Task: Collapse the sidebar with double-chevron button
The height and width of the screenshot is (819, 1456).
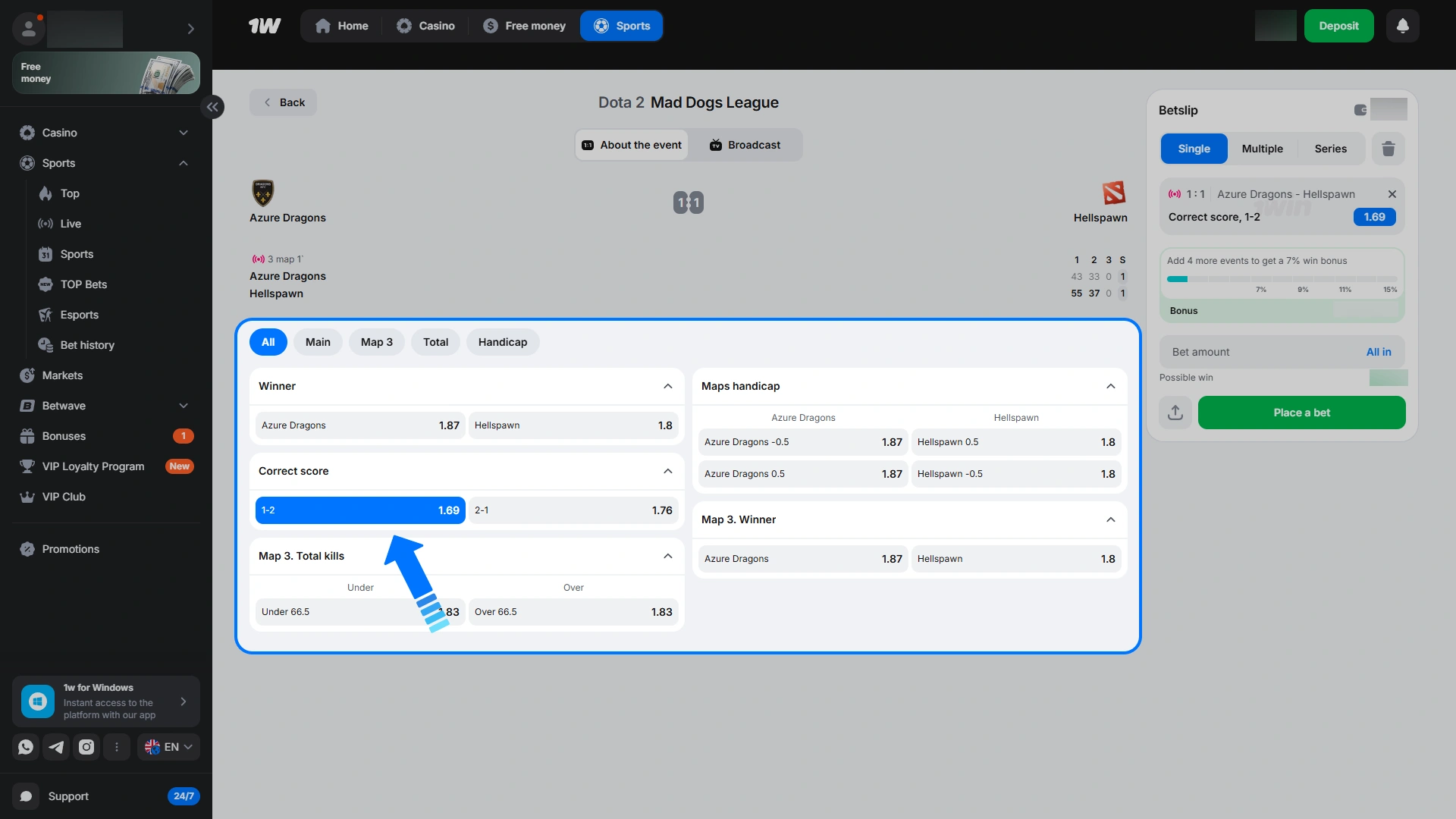Action: (212, 107)
